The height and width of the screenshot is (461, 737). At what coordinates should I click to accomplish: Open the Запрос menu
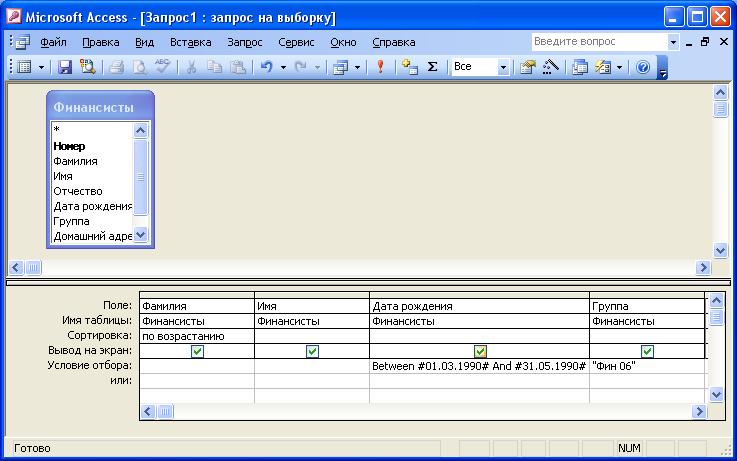244,42
